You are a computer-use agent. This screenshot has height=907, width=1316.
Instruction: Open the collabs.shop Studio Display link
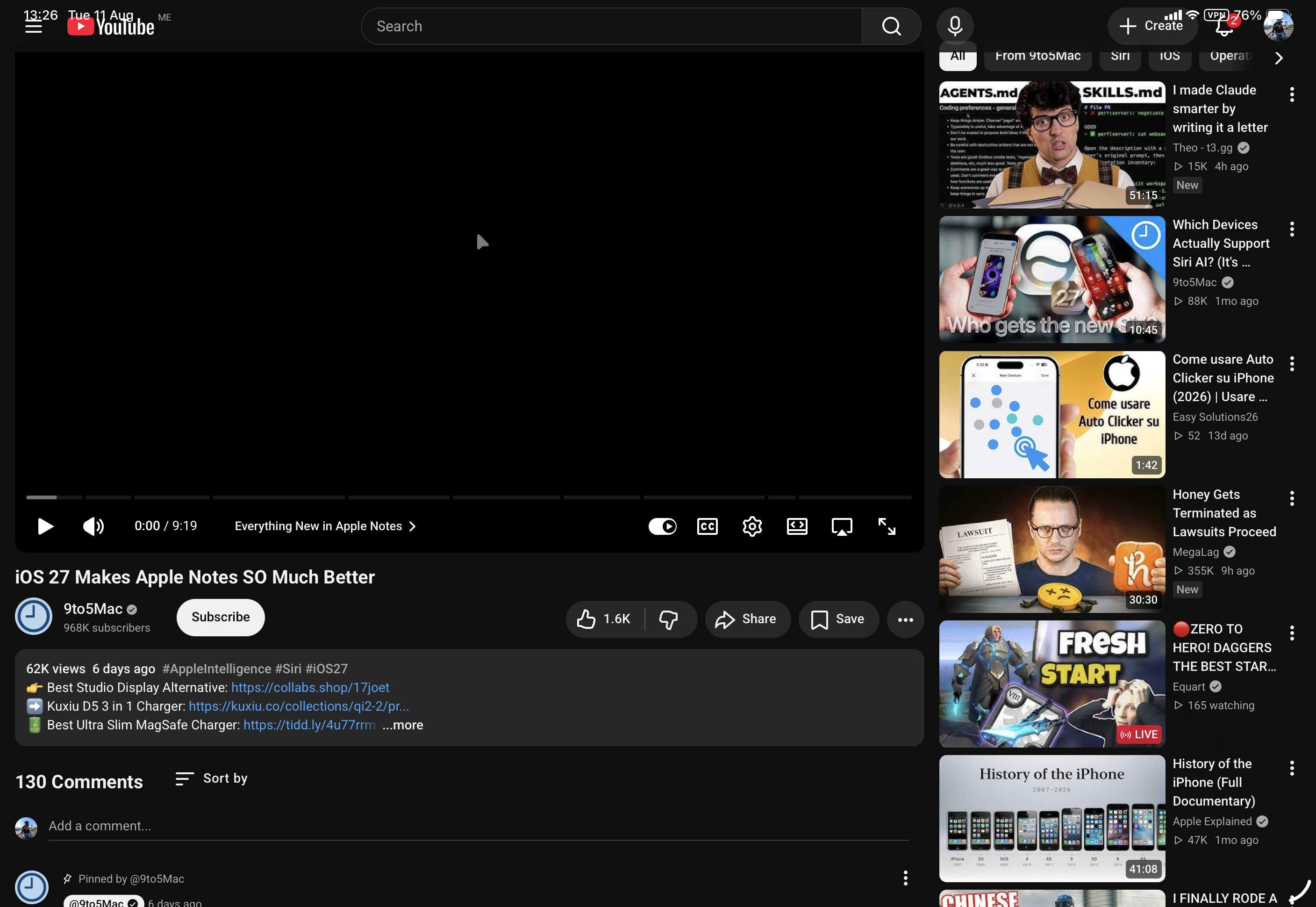click(x=310, y=688)
